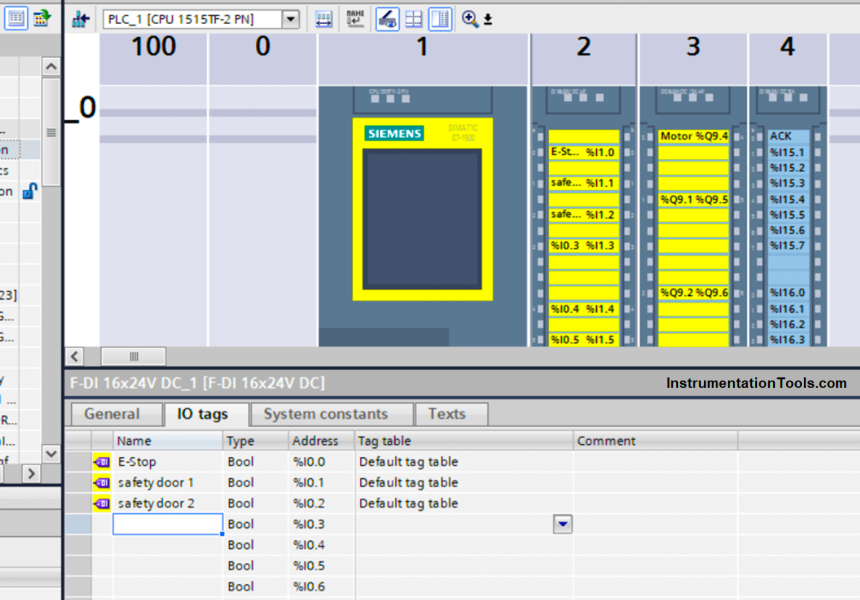Image resolution: width=860 pixels, height=600 pixels.
Task: Click the split horizontal table layout icon
Action: click(x=414, y=19)
